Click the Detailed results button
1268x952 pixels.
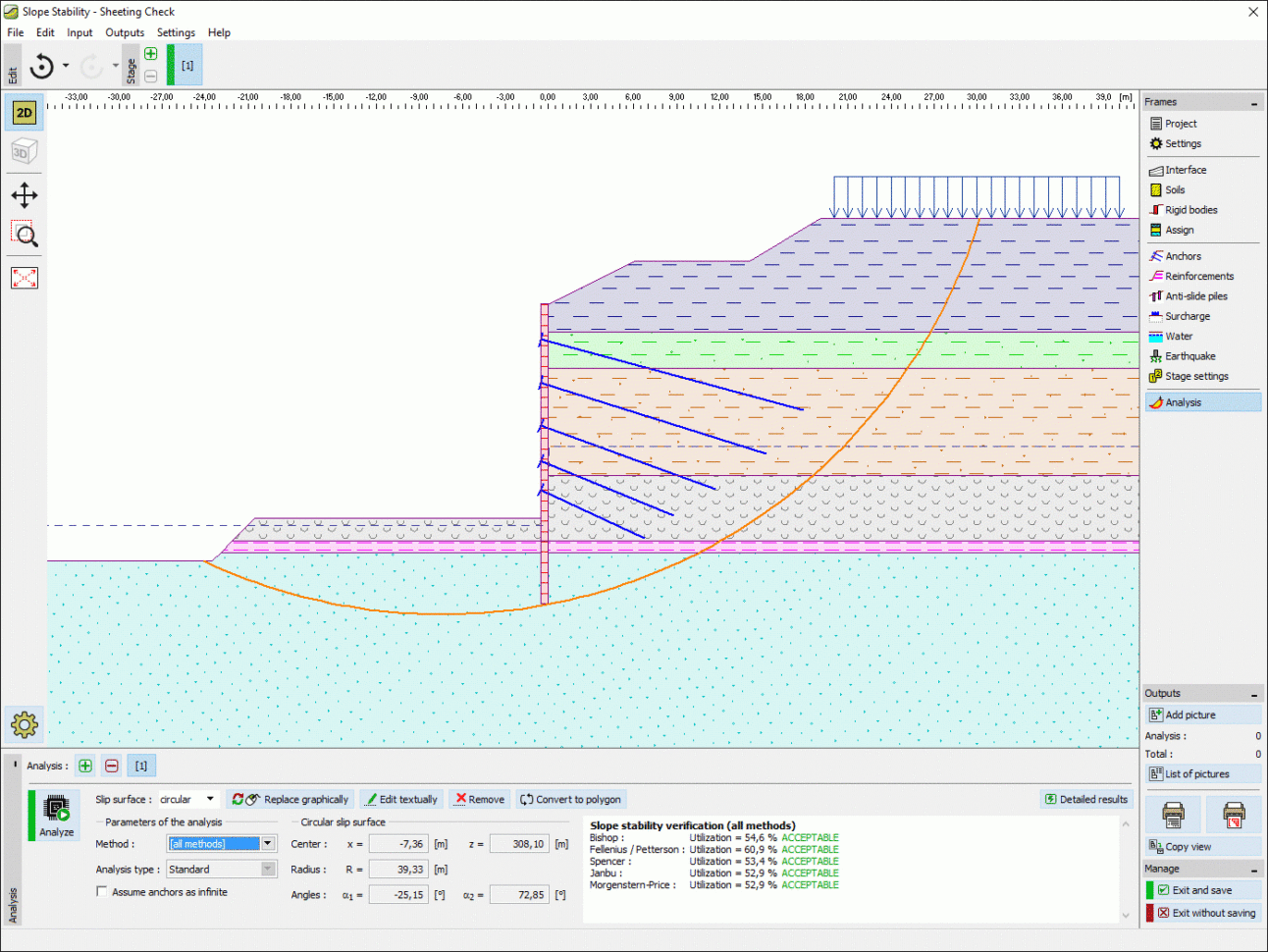(1086, 799)
